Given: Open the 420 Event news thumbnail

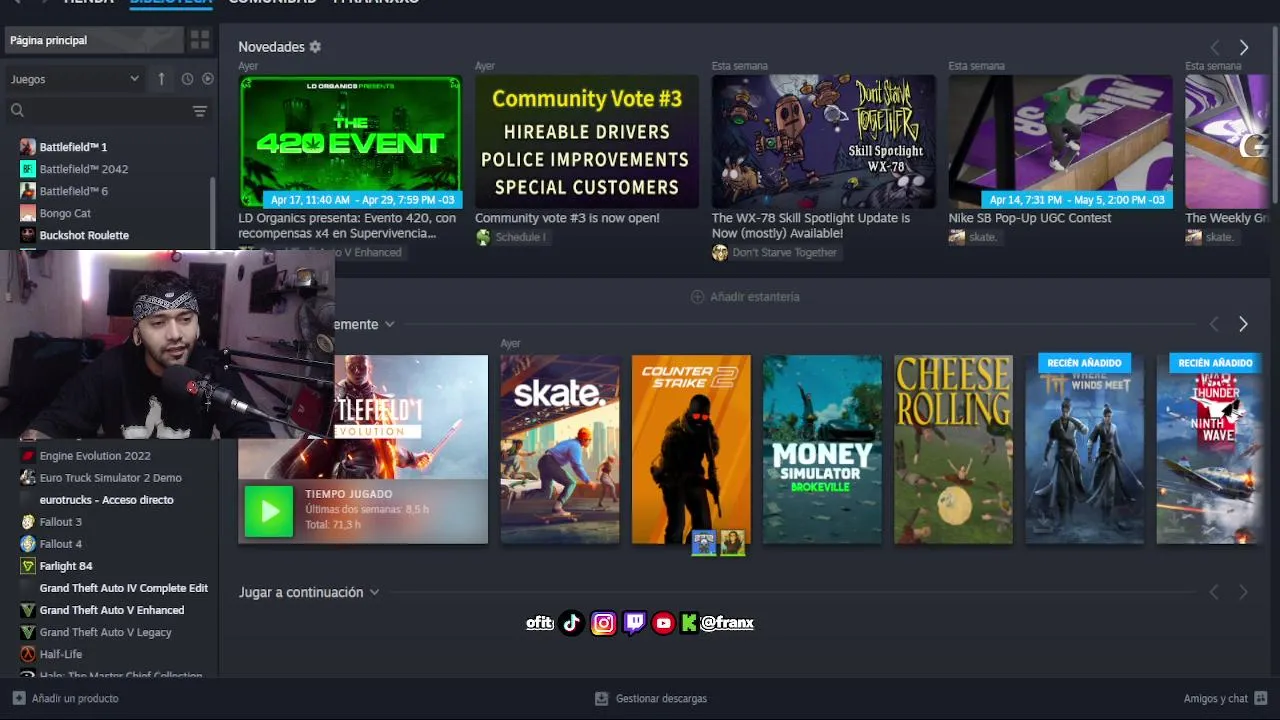Looking at the screenshot, I should click(x=350, y=141).
